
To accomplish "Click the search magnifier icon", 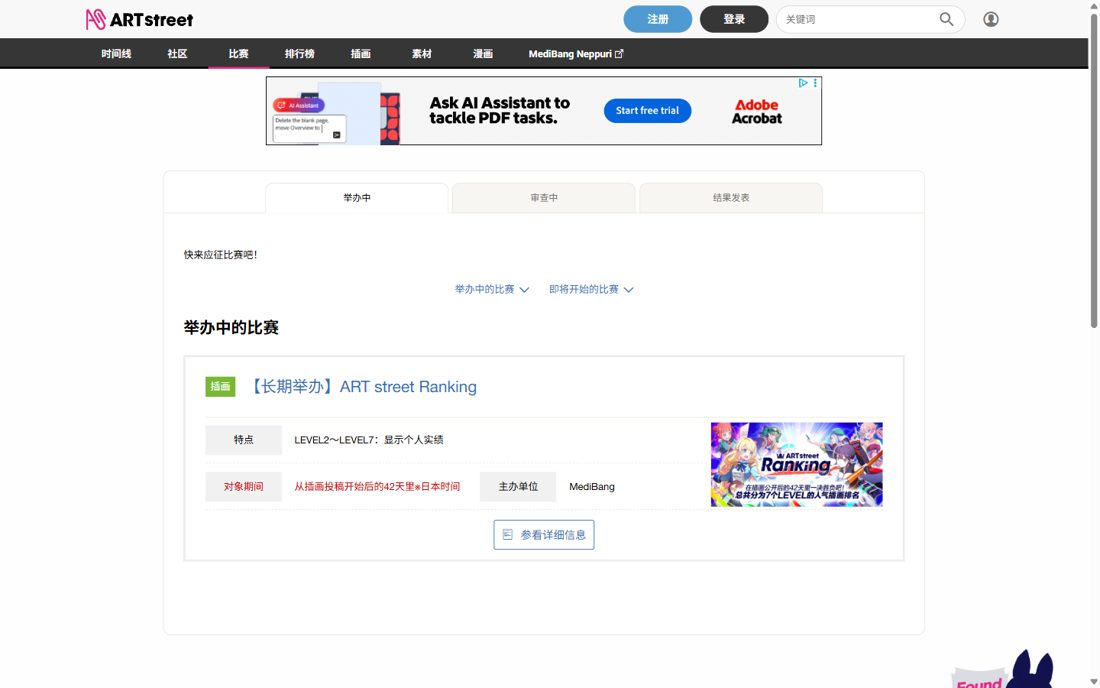I will [946, 19].
